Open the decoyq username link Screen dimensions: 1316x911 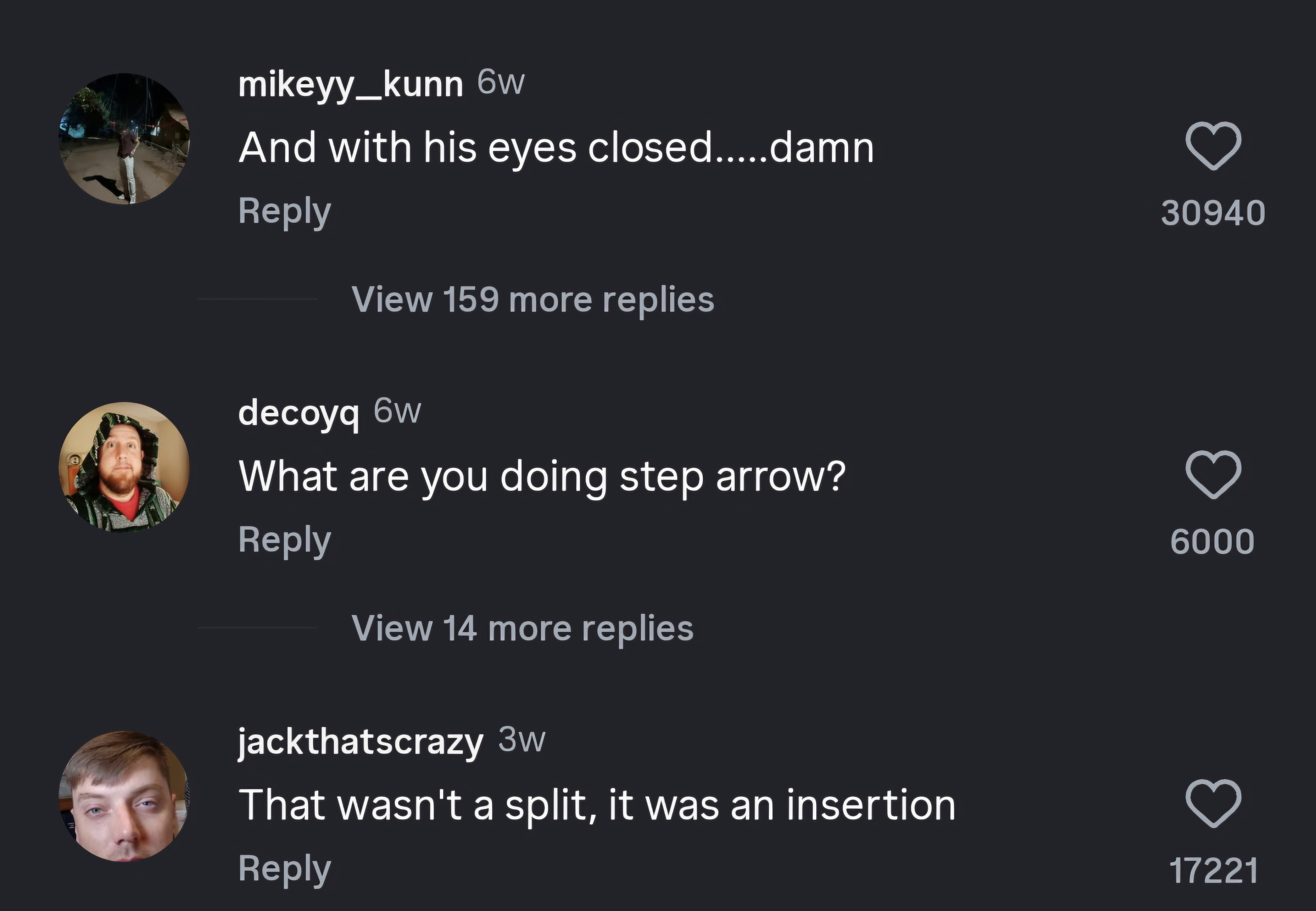299,412
